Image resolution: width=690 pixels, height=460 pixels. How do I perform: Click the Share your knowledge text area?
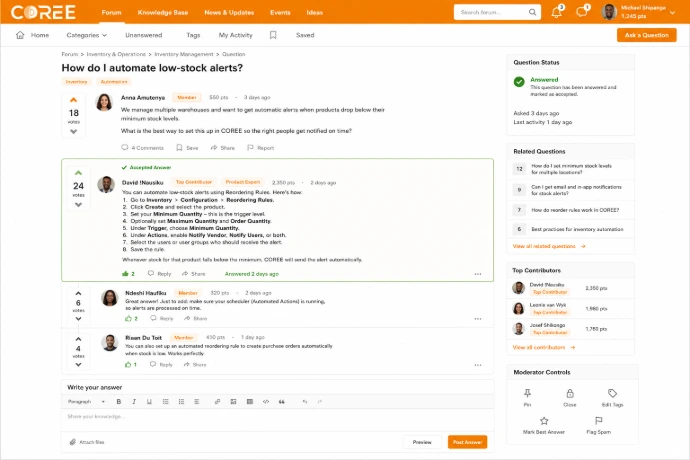pos(278,420)
